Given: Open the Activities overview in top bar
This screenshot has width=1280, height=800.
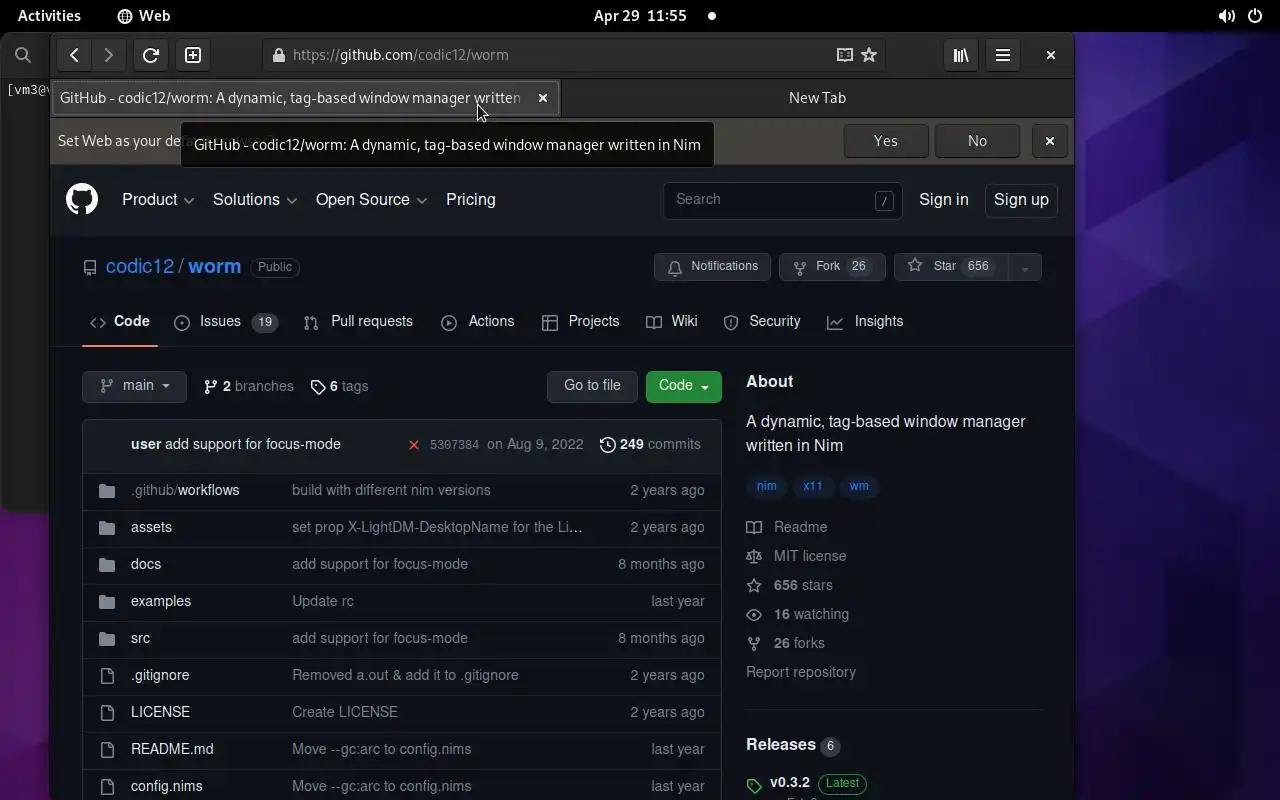Looking at the screenshot, I should 49,16.
